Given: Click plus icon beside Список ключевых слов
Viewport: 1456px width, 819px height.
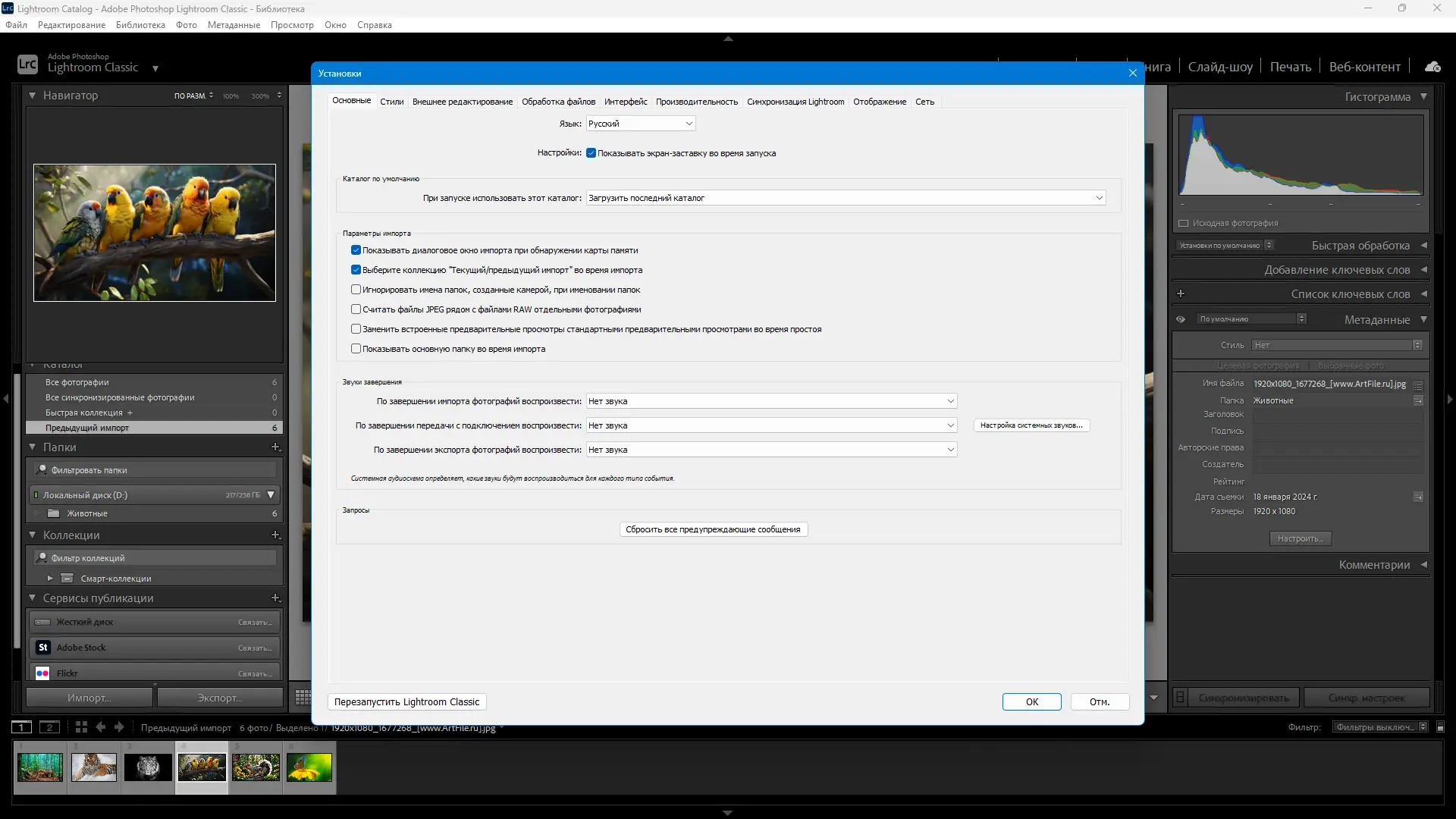Looking at the screenshot, I should click(1181, 294).
